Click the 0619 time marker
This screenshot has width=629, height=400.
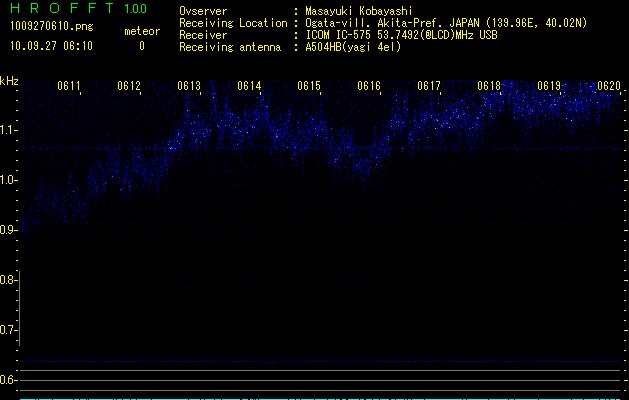549,86
